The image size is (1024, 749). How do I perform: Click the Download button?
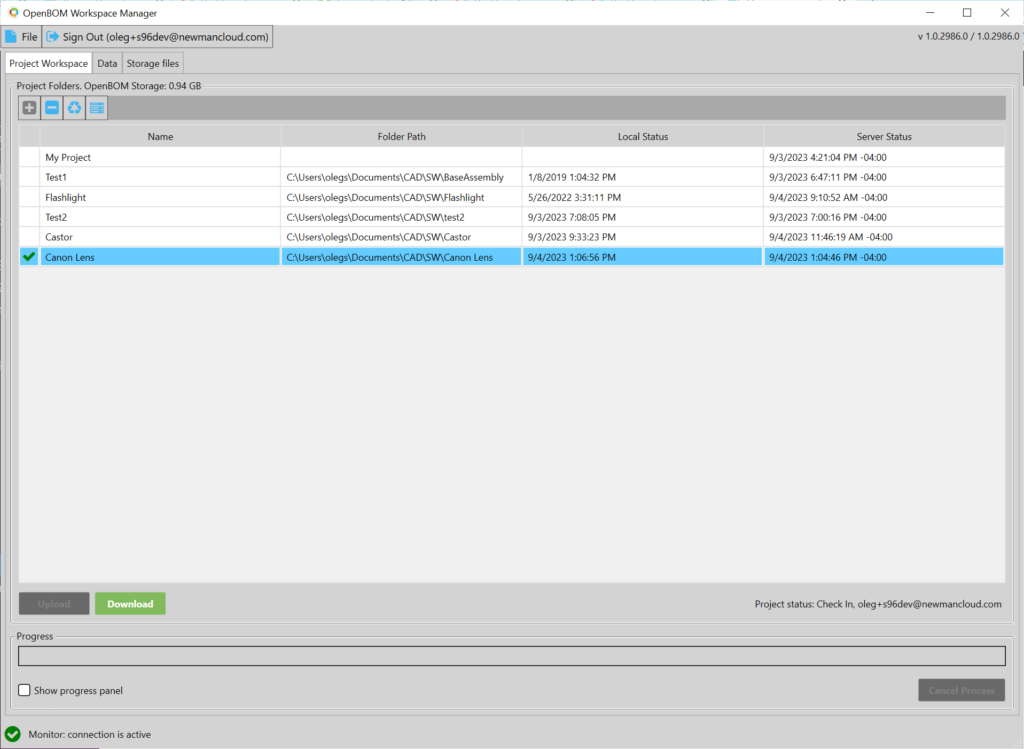click(130, 603)
